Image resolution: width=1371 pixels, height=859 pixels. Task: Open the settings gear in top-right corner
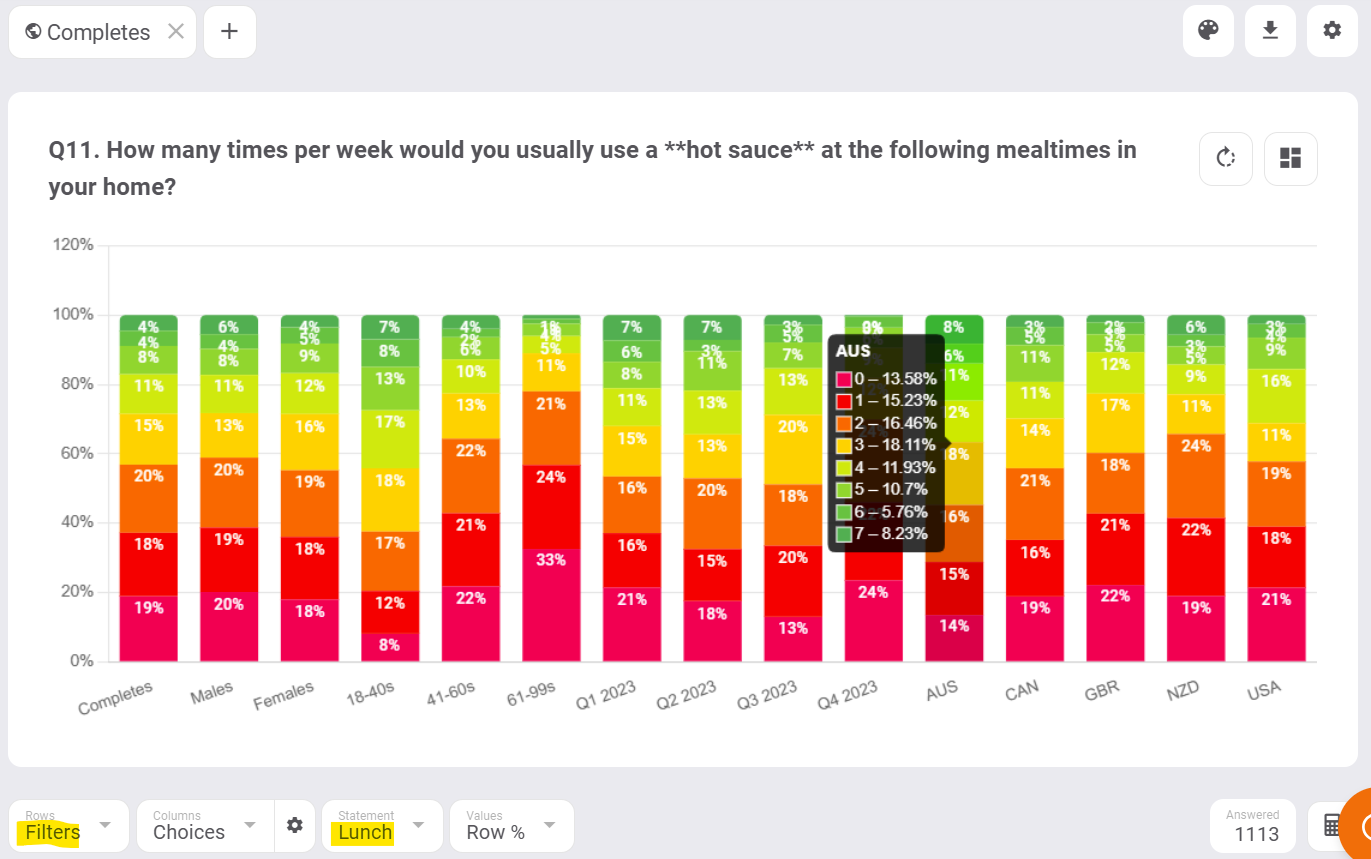click(1332, 31)
